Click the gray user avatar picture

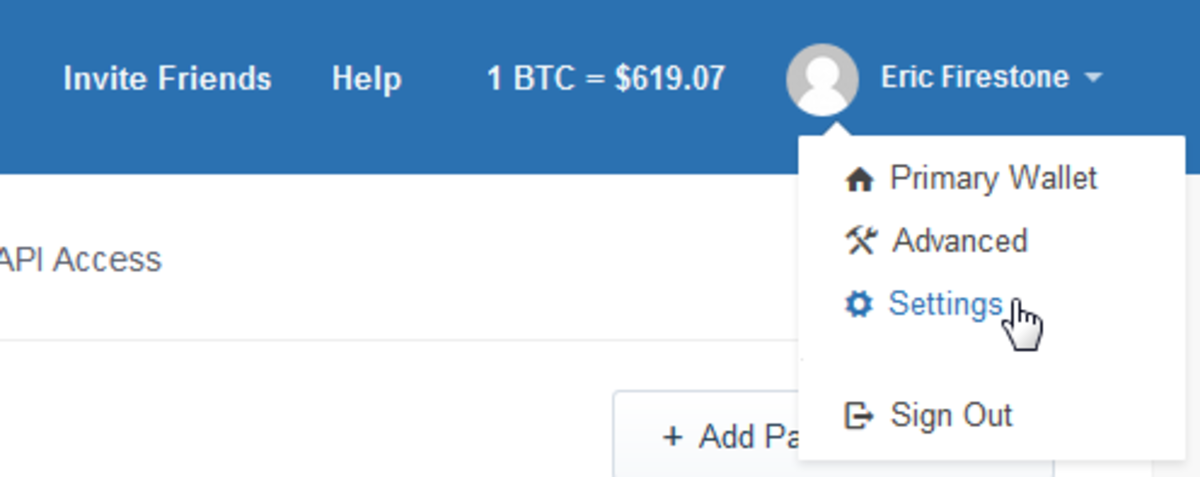(x=822, y=79)
